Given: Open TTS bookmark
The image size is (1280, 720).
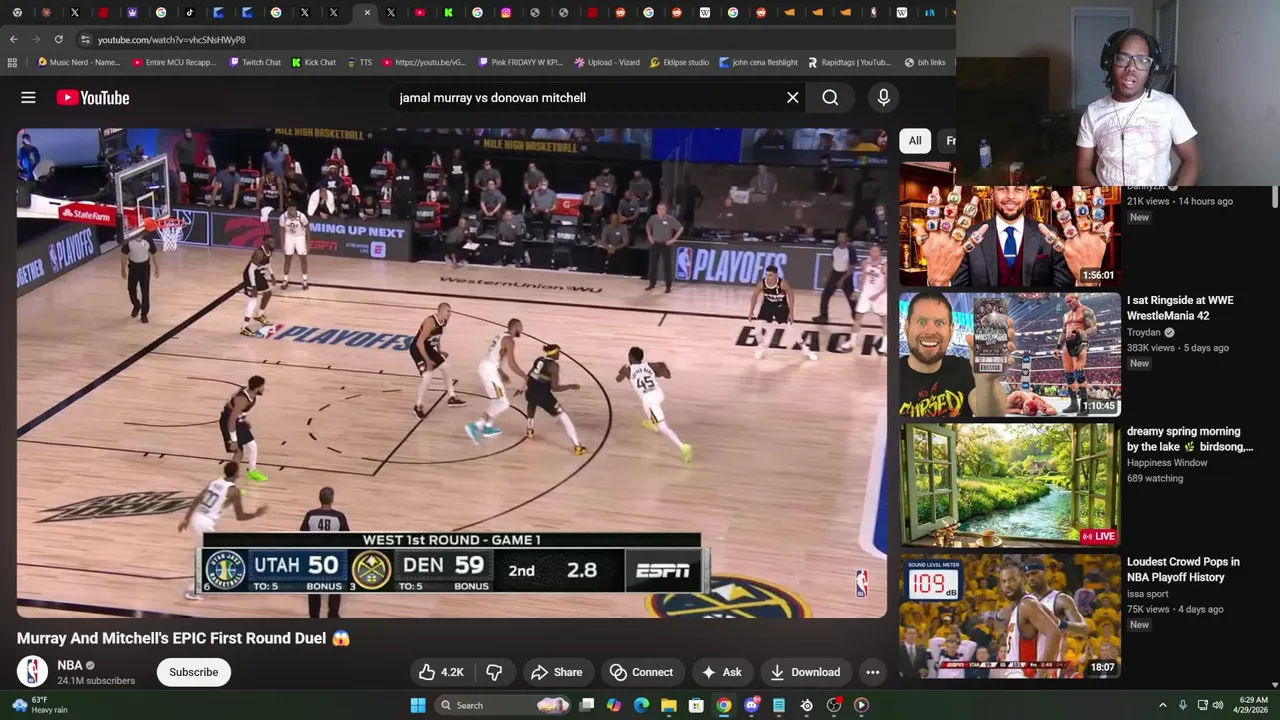Looking at the screenshot, I should [x=359, y=62].
